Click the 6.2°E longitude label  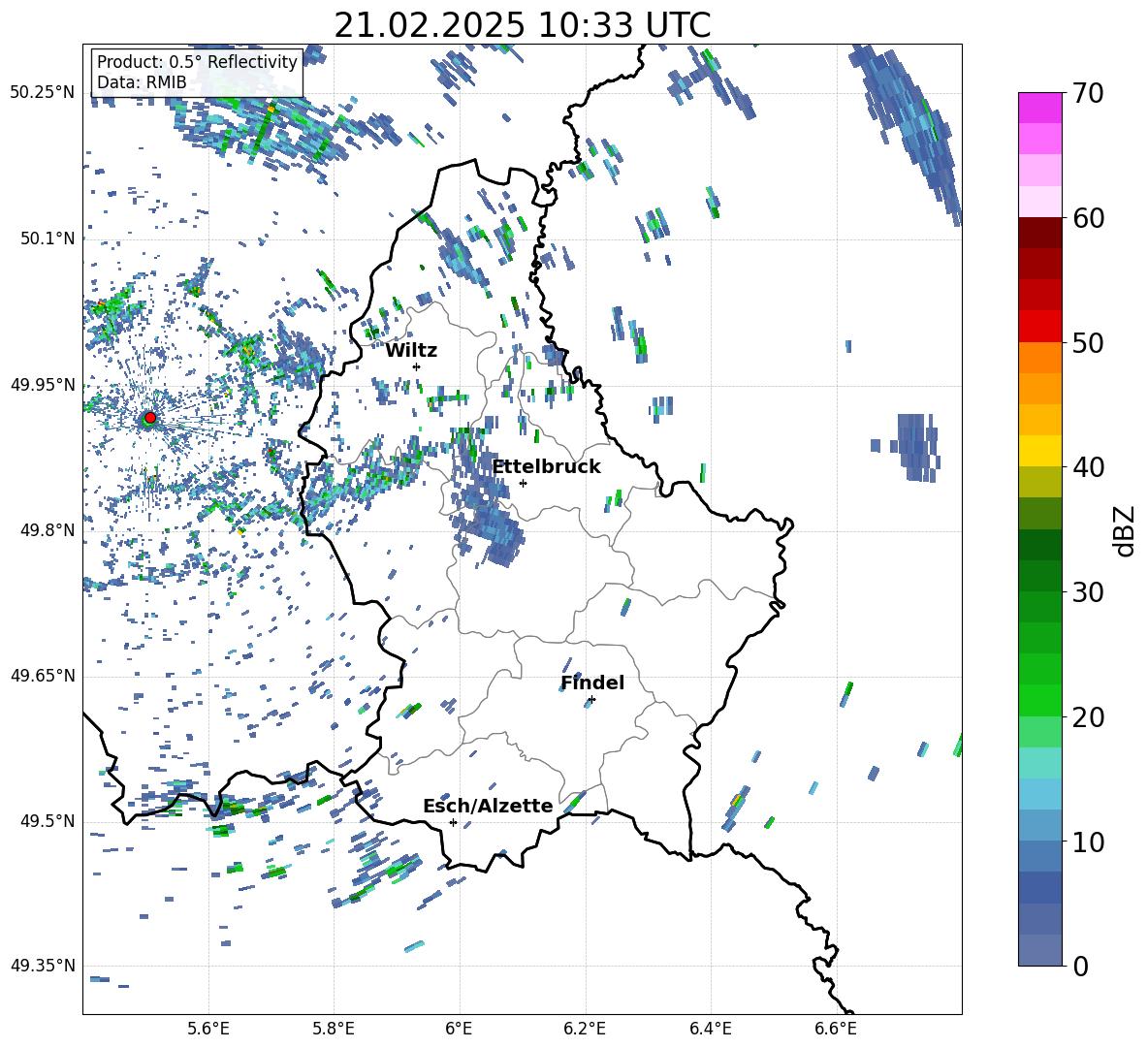point(585,1029)
